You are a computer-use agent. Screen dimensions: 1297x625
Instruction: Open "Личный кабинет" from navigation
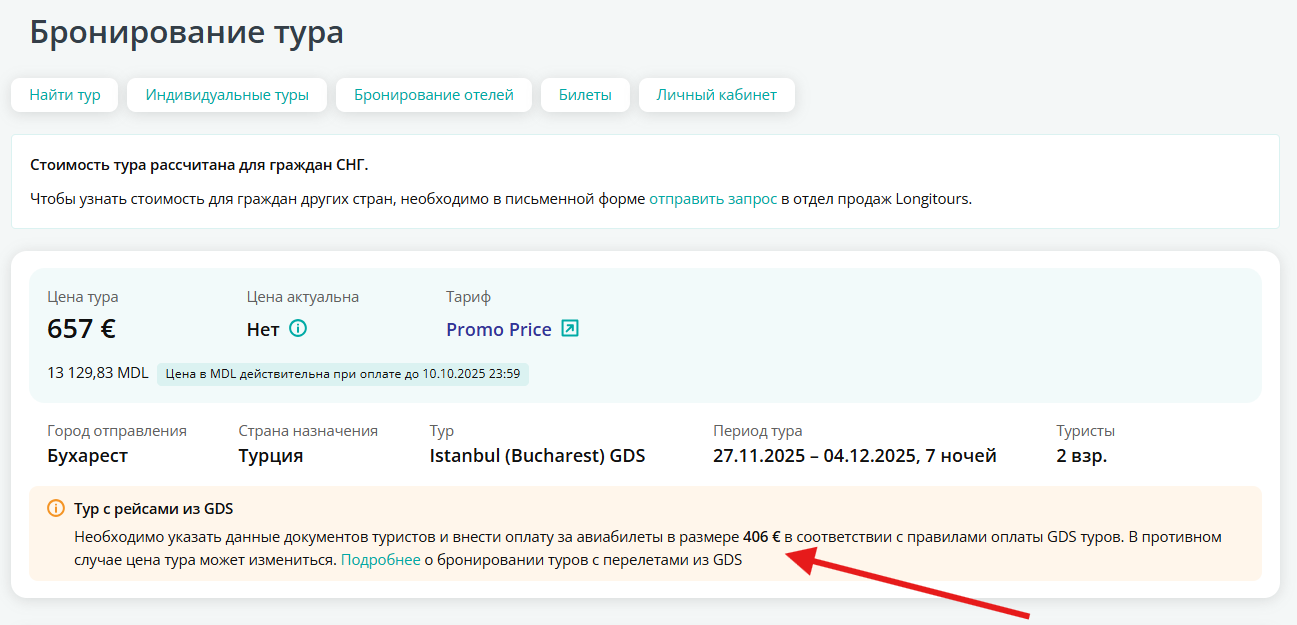[716, 95]
